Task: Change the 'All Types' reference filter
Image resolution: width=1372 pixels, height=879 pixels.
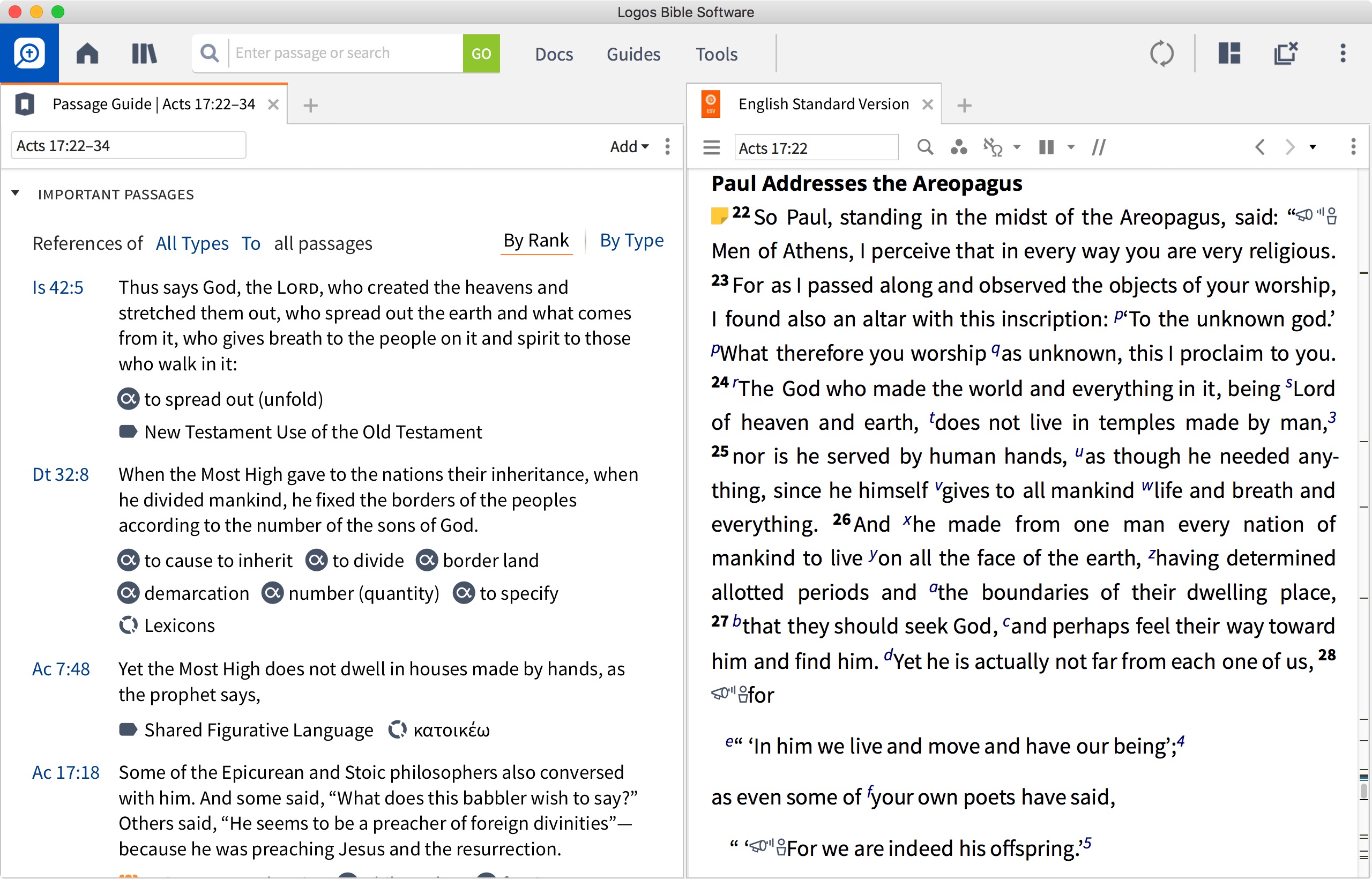Action: (x=192, y=244)
